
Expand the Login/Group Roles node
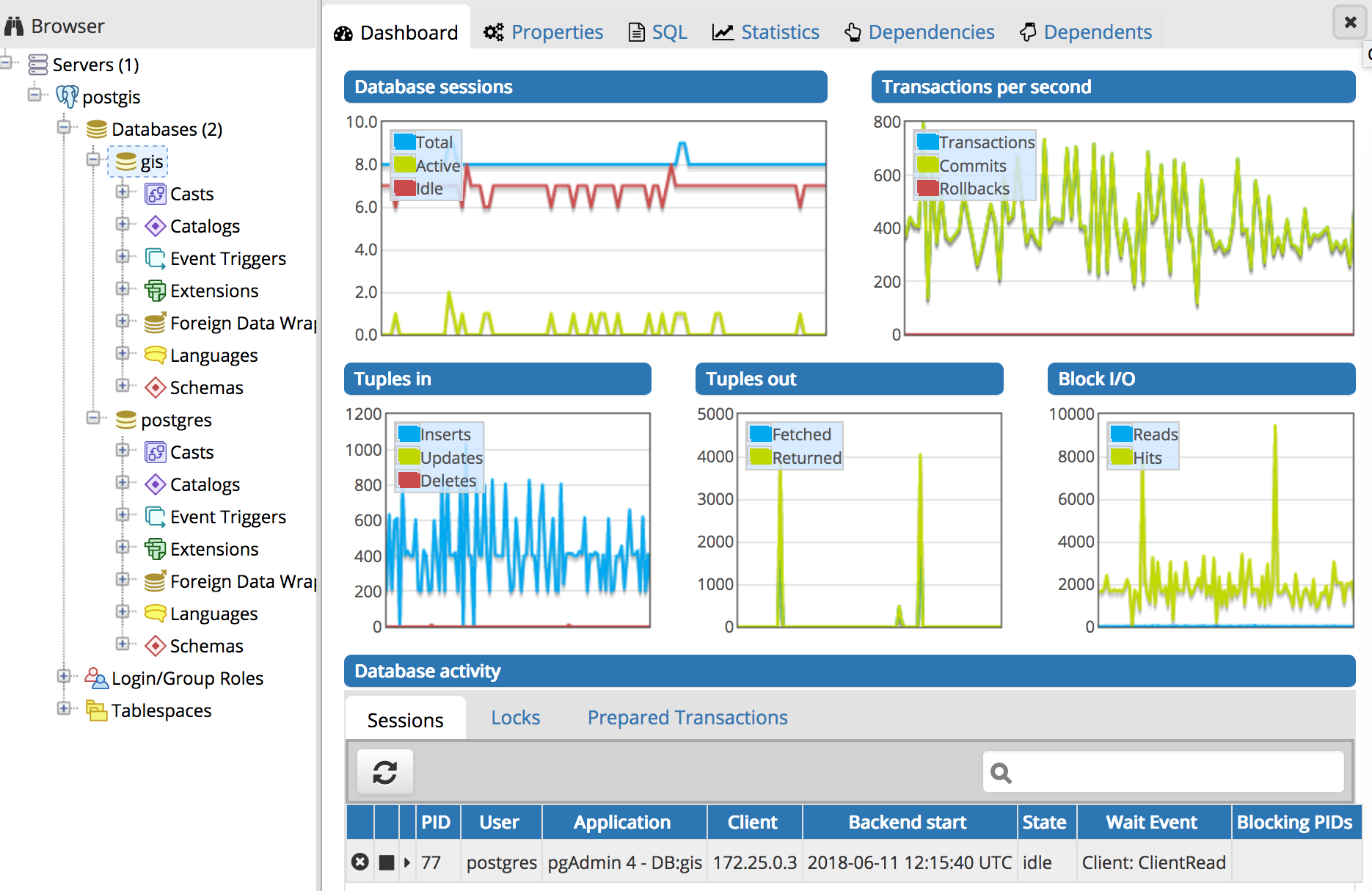pos(64,677)
